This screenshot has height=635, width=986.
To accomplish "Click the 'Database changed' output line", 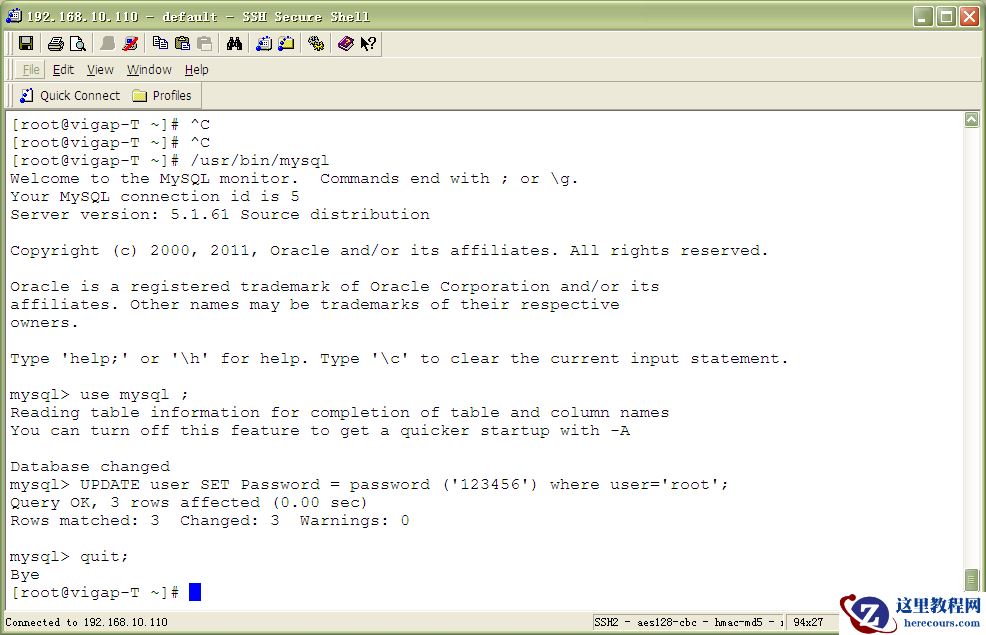I will 90,467.
